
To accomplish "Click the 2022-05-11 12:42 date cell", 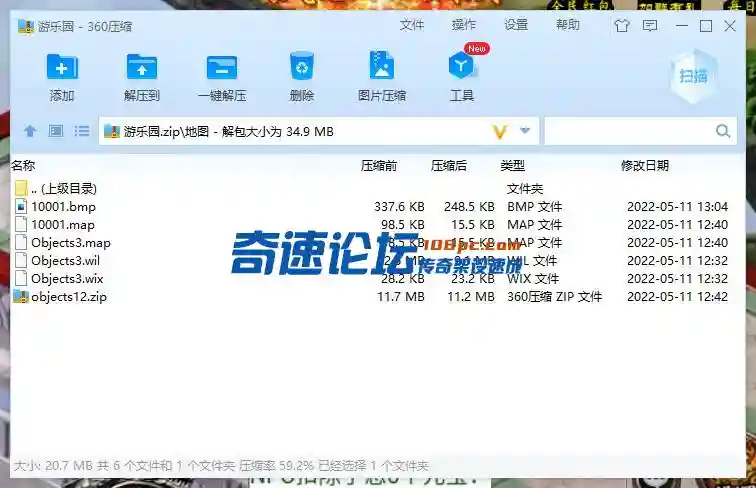I will pos(677,297).
